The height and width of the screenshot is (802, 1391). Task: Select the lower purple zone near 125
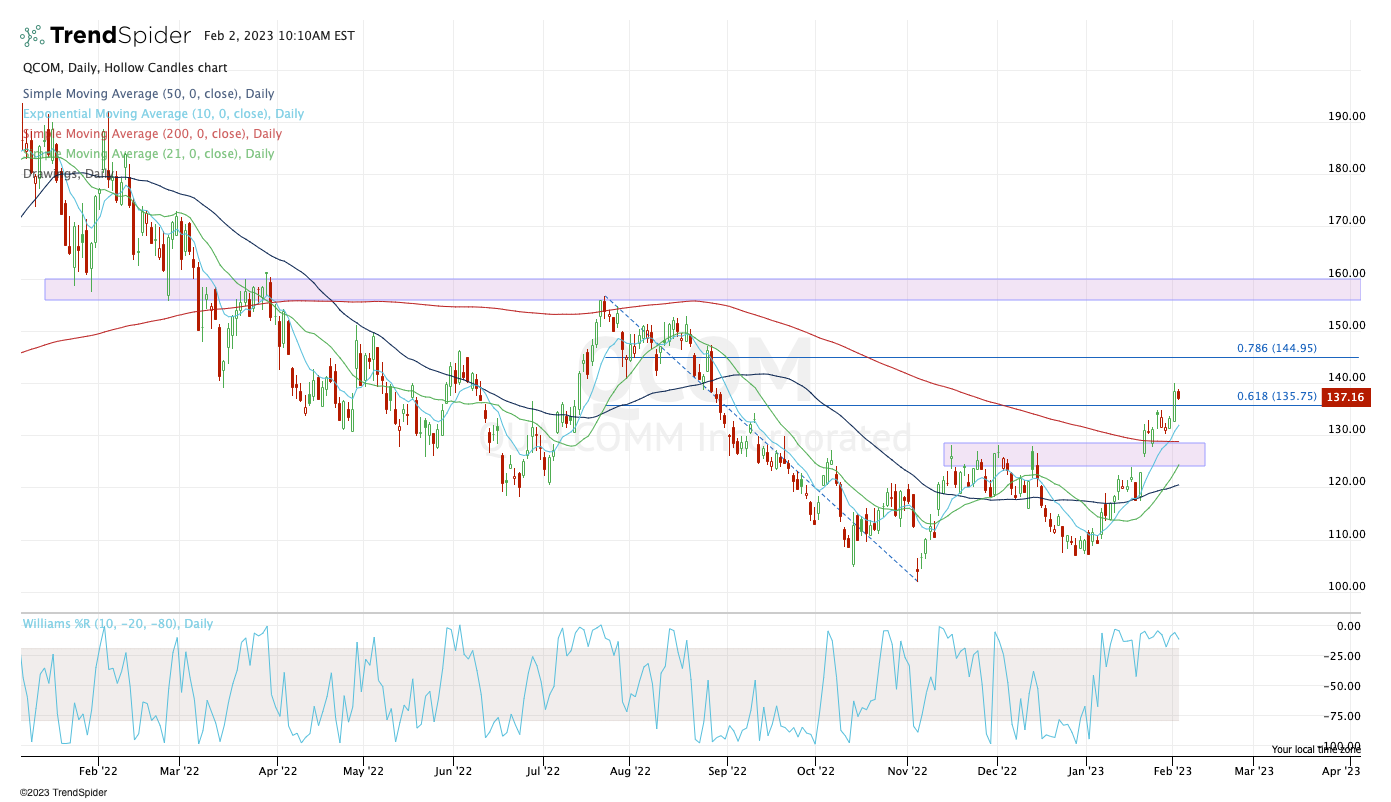pos(1074,454)
